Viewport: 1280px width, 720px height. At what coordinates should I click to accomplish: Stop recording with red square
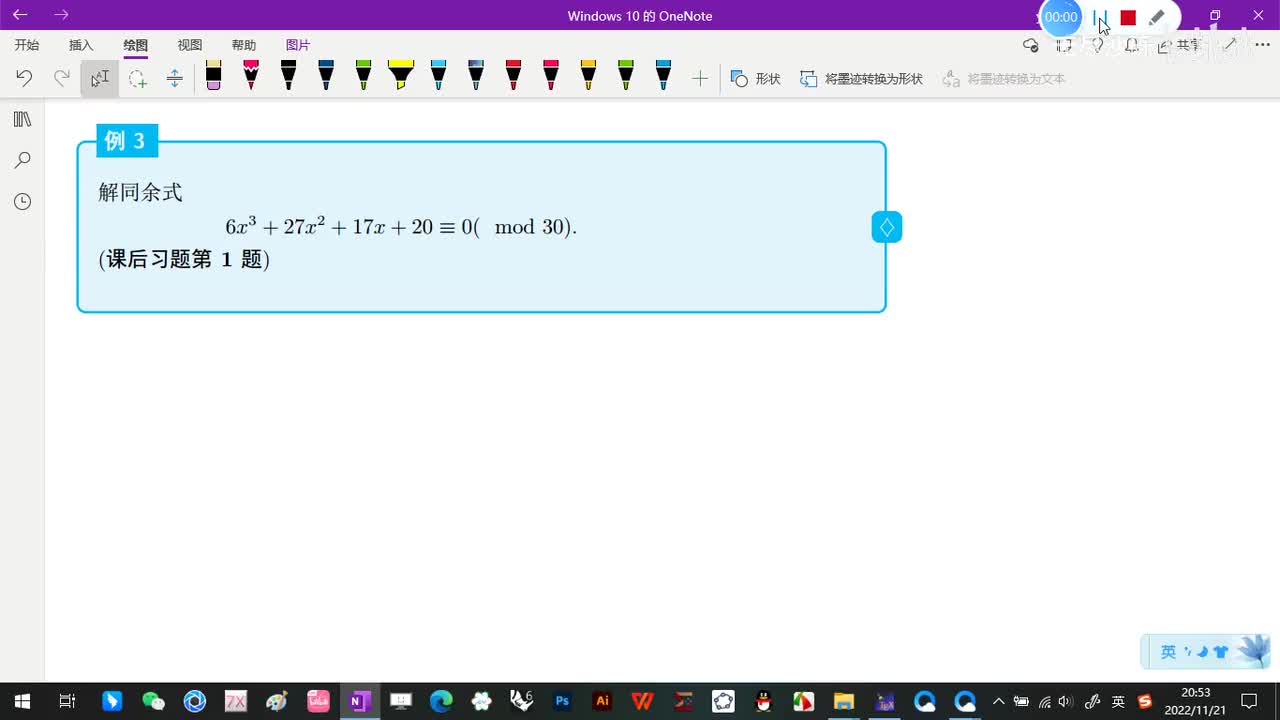click(x=1128, y=17)
